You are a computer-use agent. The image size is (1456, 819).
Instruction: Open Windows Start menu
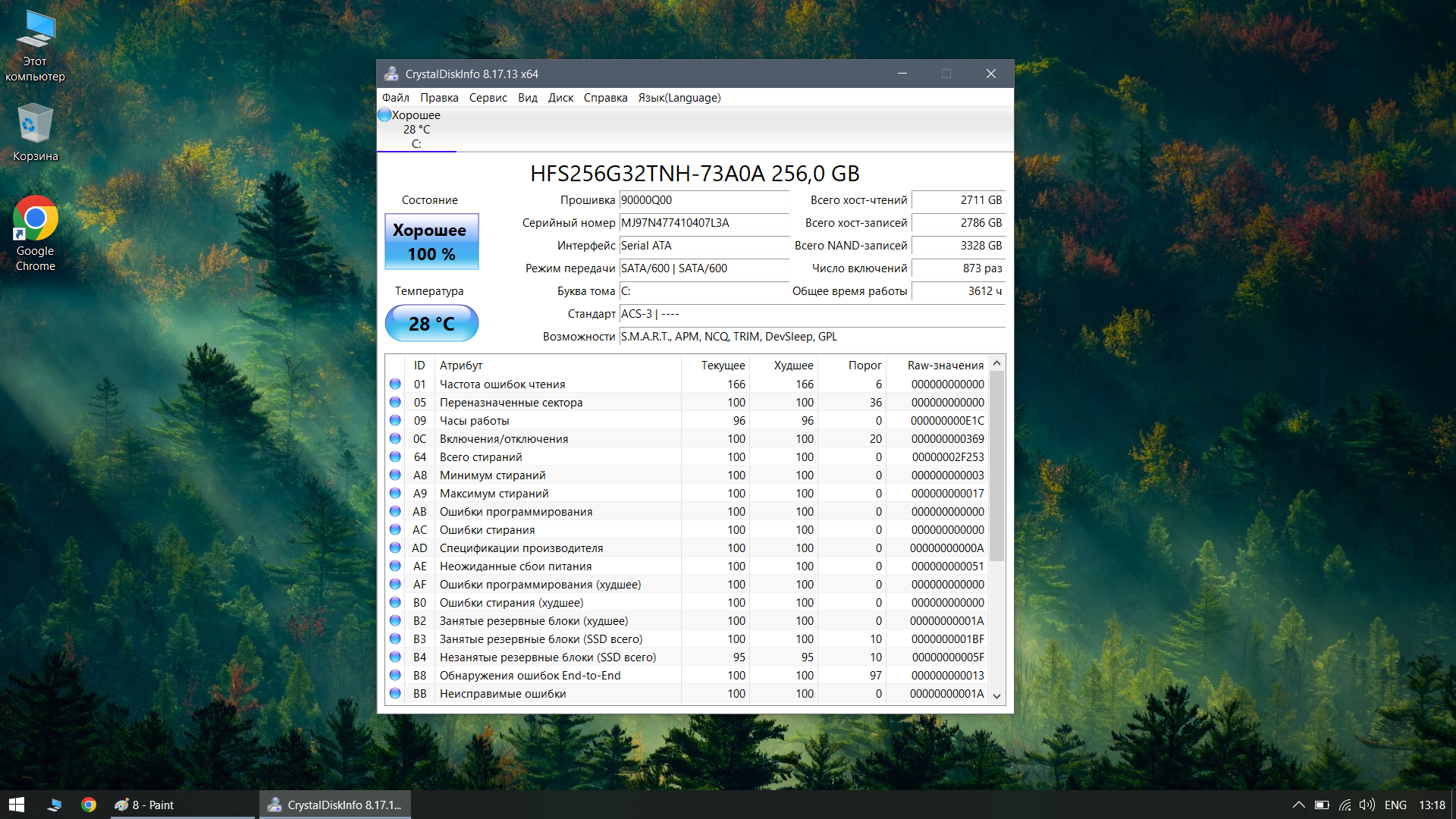(x=17, y=805)
